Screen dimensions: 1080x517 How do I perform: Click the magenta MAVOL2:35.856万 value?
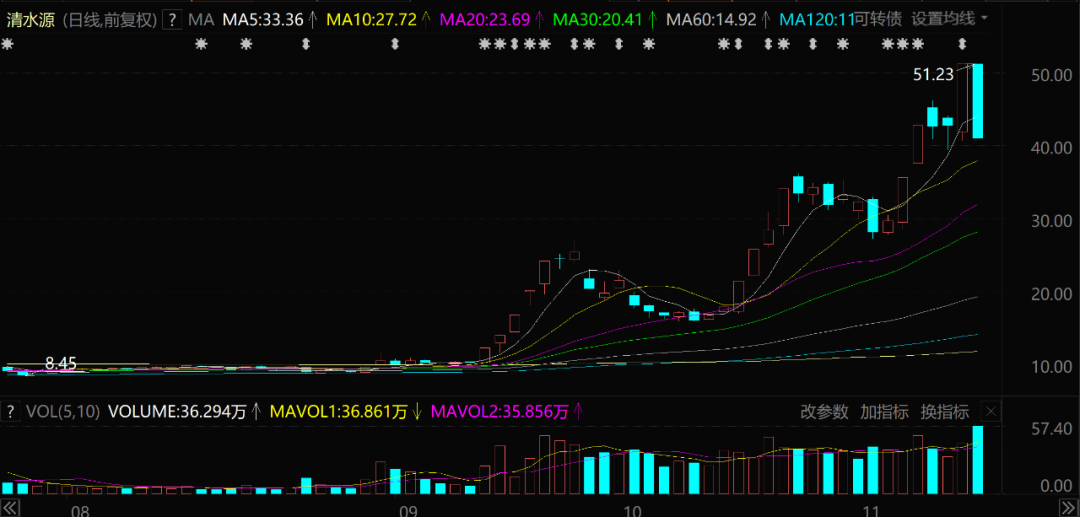click(x=499, y=412)
